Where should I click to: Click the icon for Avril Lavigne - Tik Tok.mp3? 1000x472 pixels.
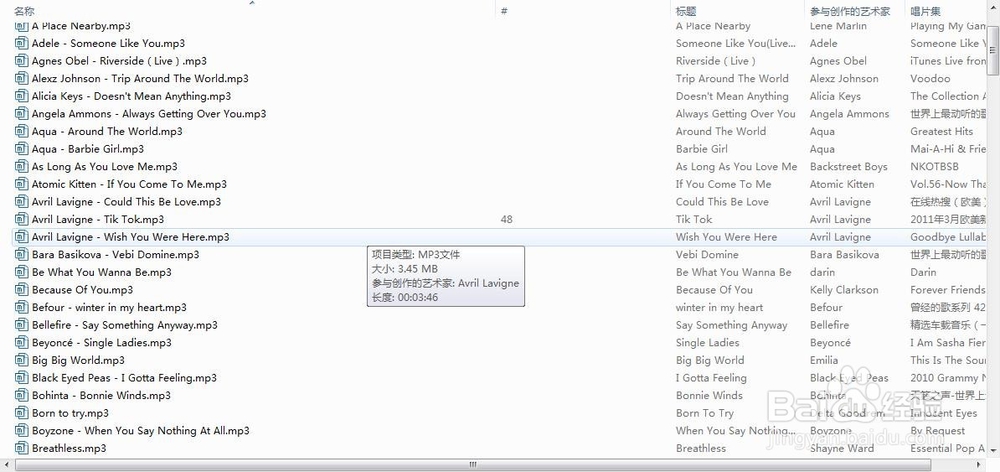coord(22,219)
